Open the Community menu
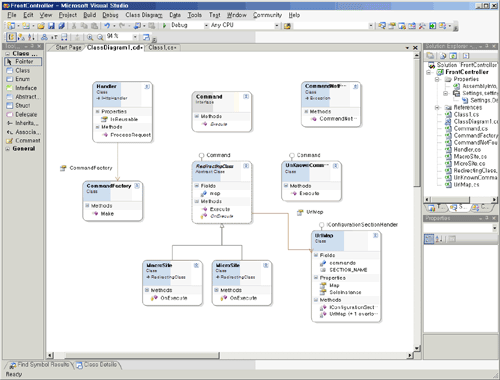The height and width of the screenshot is (380, 500). [267, 15]
